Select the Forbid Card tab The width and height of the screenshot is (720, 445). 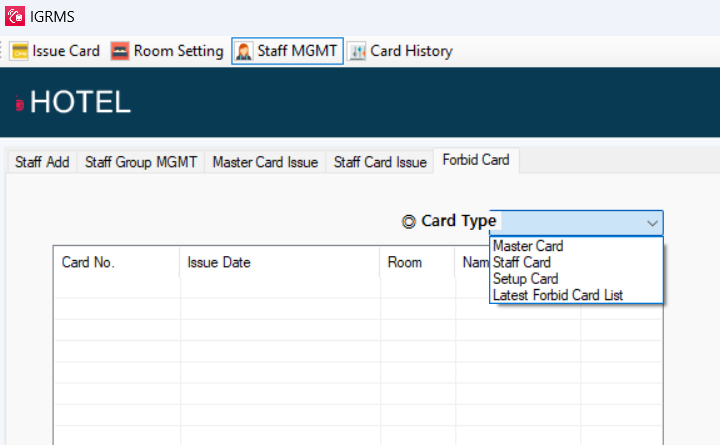point(476,160)
